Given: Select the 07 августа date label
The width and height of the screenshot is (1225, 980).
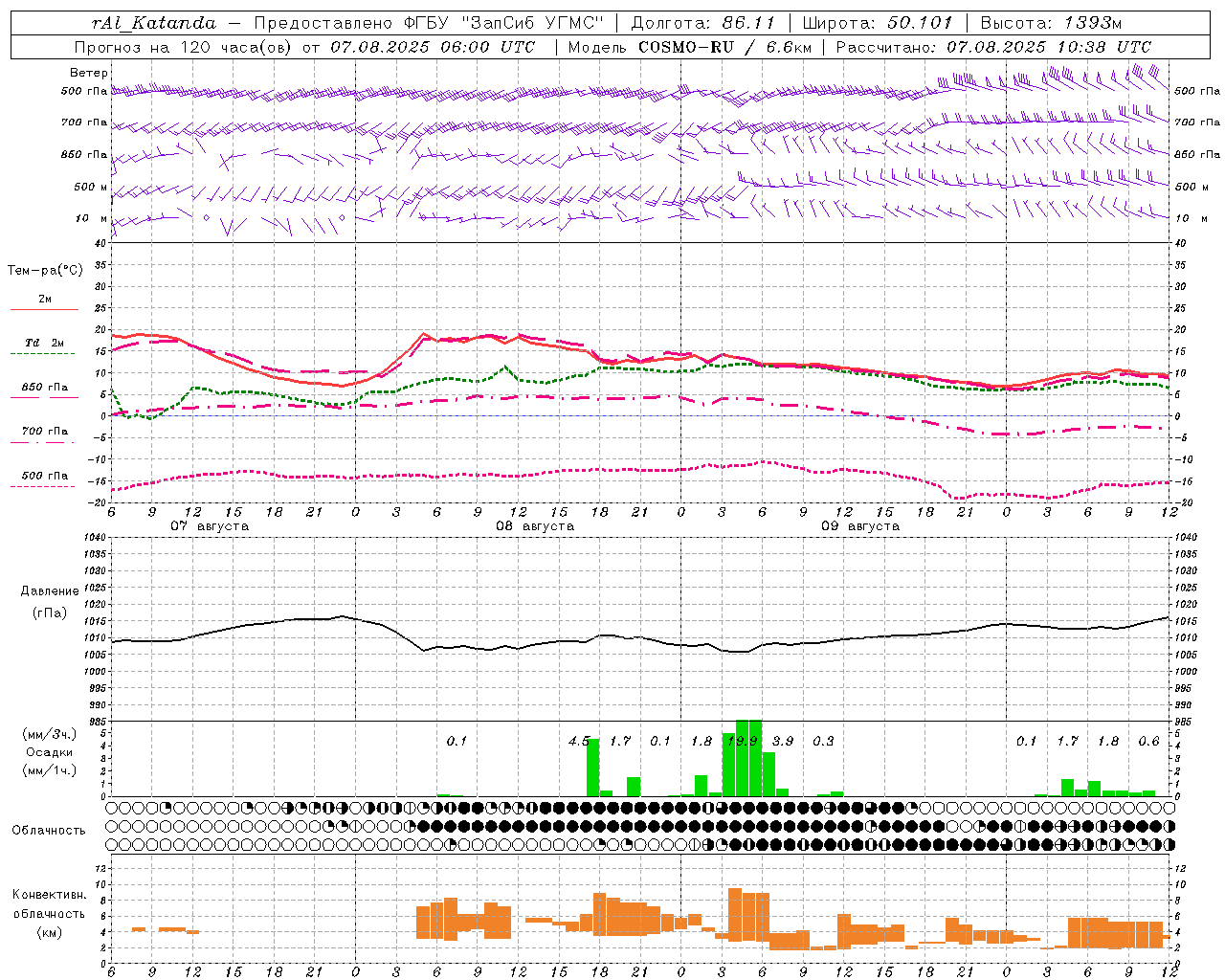Looking at the screenshot, I should click(x=210, y=526).
